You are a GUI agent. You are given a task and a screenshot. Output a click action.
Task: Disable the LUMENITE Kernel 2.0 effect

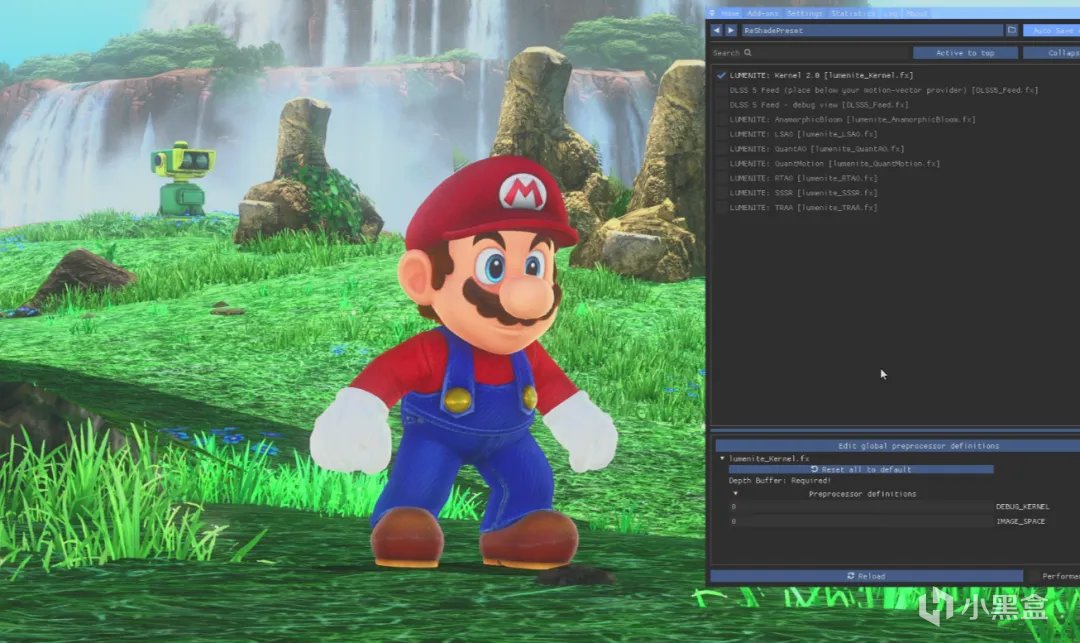pos(721,75)
